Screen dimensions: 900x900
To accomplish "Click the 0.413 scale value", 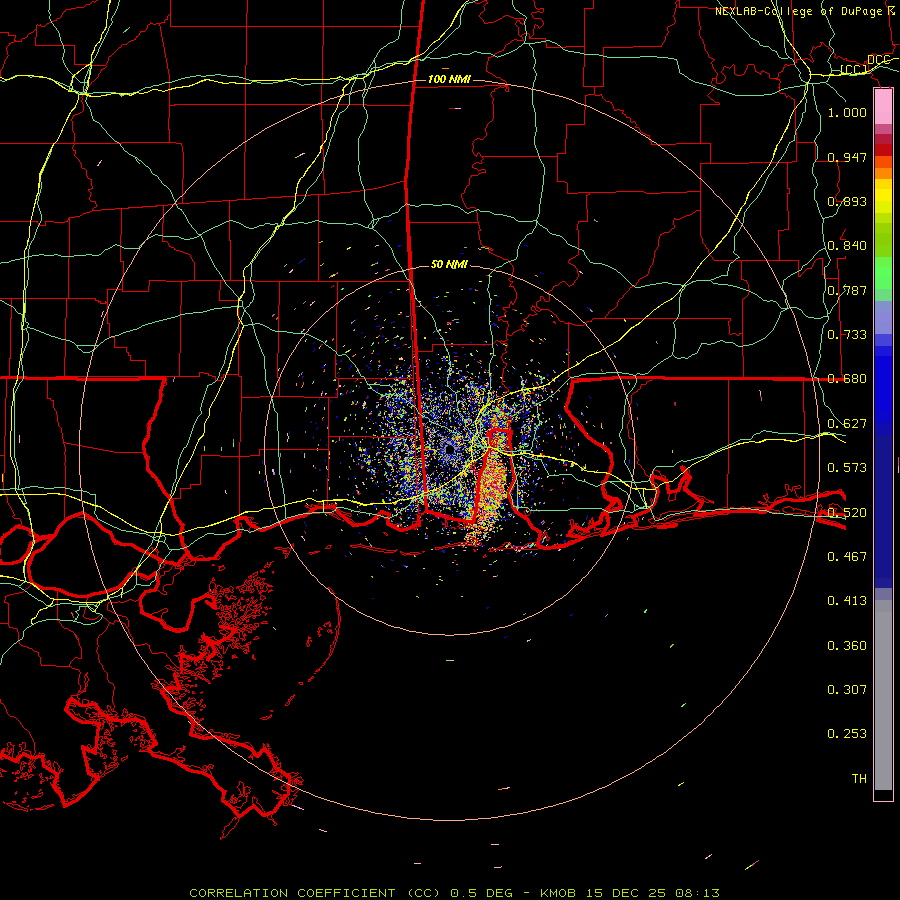I will click(x=847, y=600).
